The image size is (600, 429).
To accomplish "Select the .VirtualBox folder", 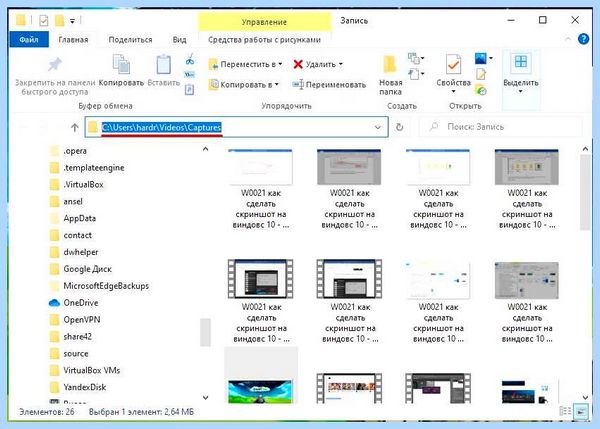I will [x=77, y=184].
